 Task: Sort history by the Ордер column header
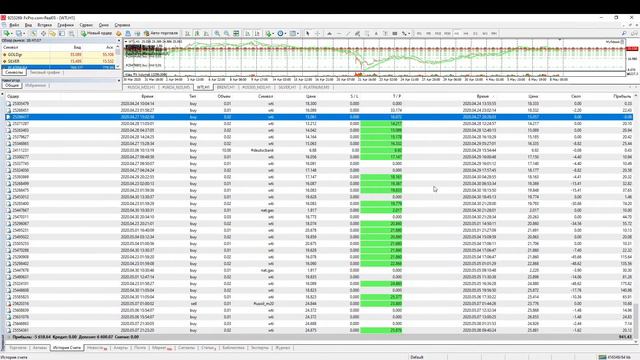13,96
